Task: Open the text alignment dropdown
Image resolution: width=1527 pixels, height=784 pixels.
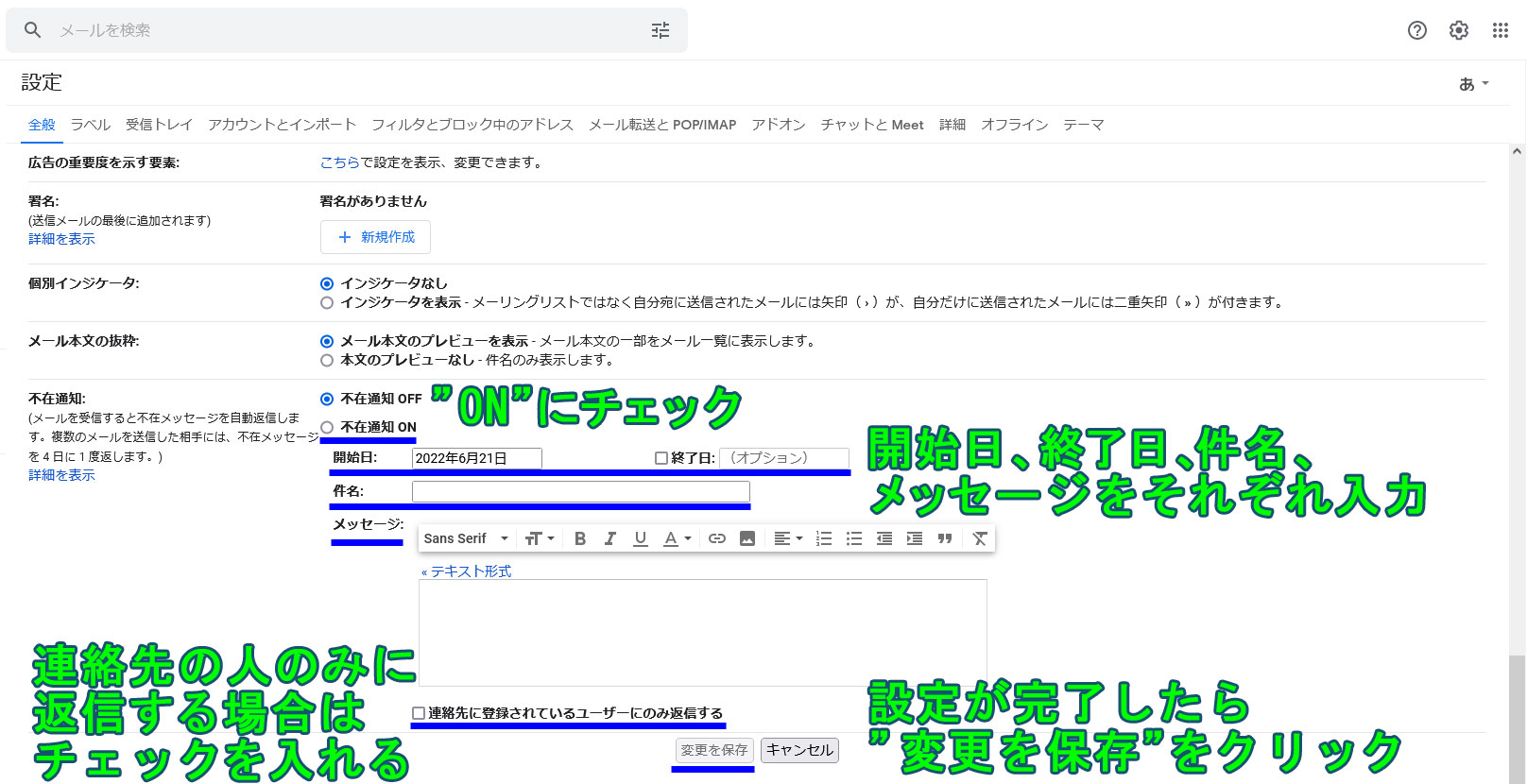Action: click(x=788, y=538)
